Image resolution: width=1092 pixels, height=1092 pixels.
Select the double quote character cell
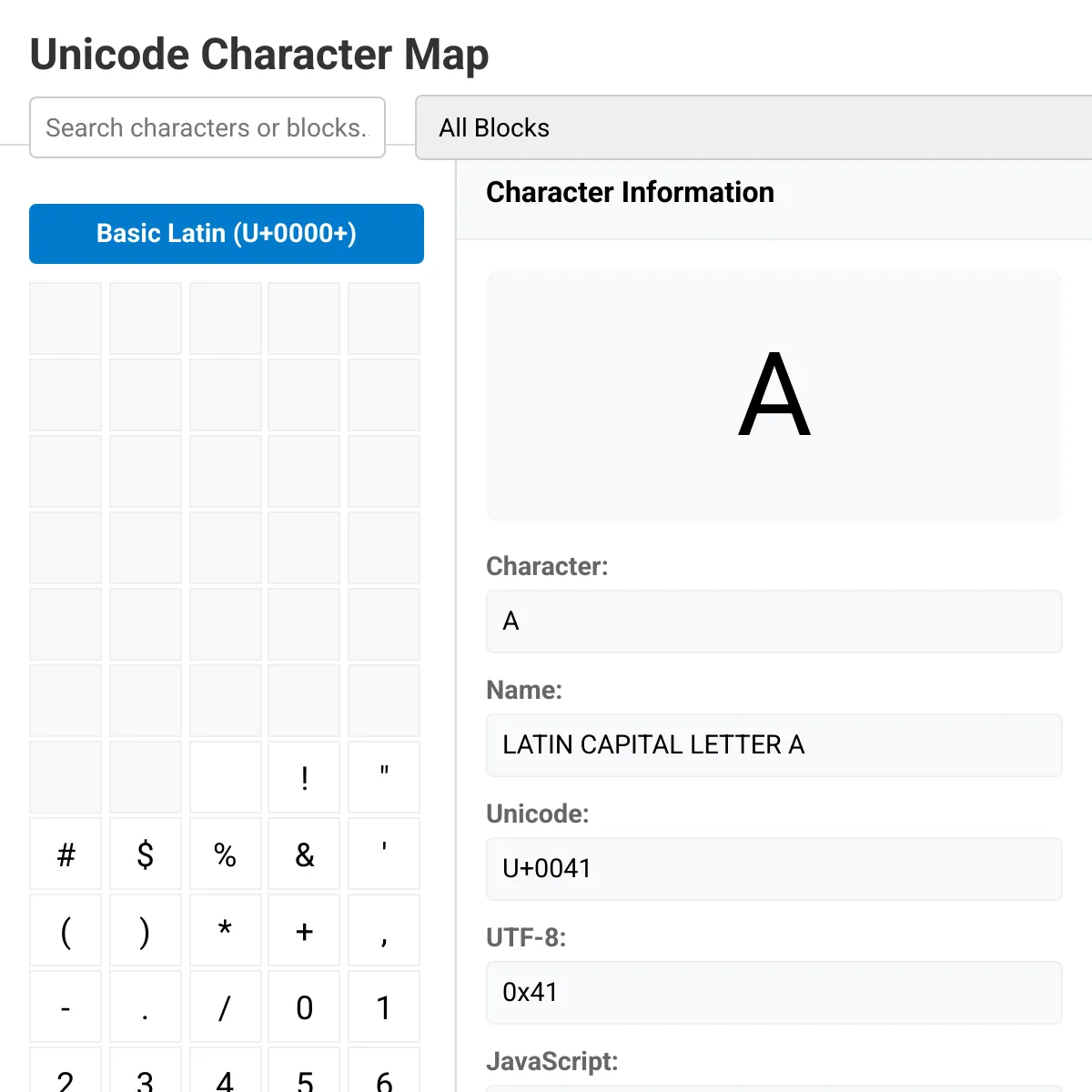coord(384,777)
